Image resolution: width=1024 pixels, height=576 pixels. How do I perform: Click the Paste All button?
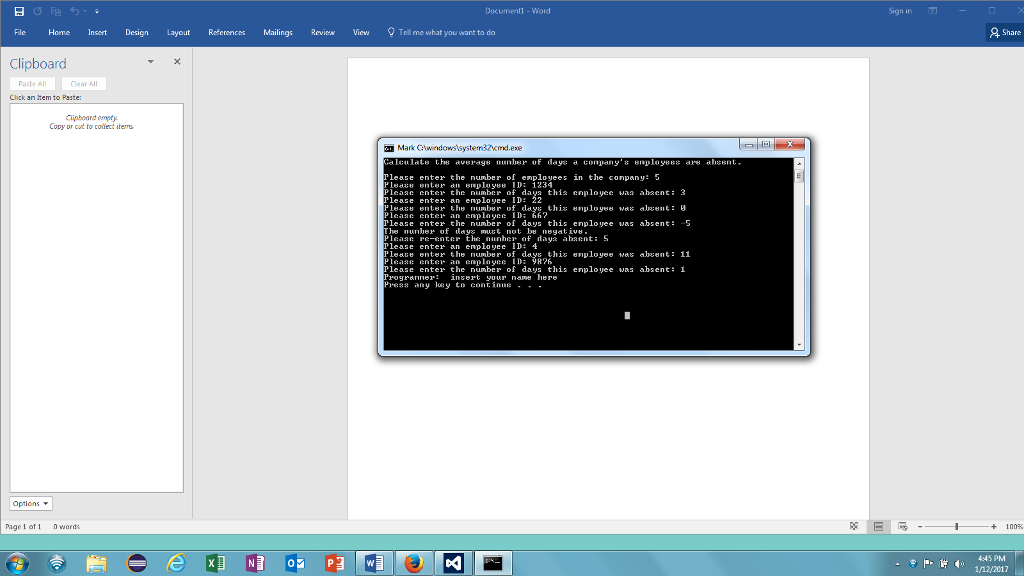coord(31,83)
